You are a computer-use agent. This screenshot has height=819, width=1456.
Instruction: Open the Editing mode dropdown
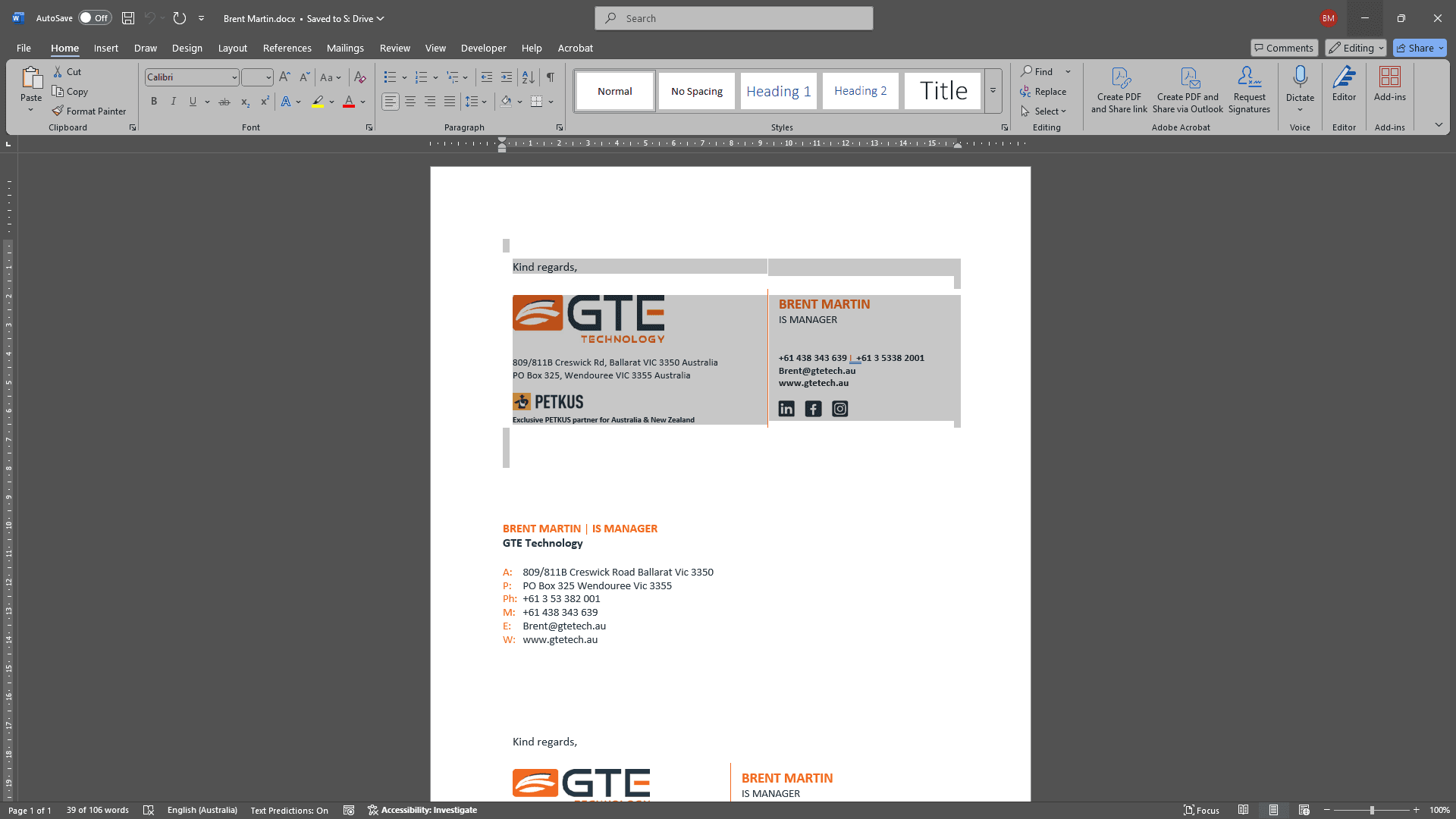(x=1356, y=48)
